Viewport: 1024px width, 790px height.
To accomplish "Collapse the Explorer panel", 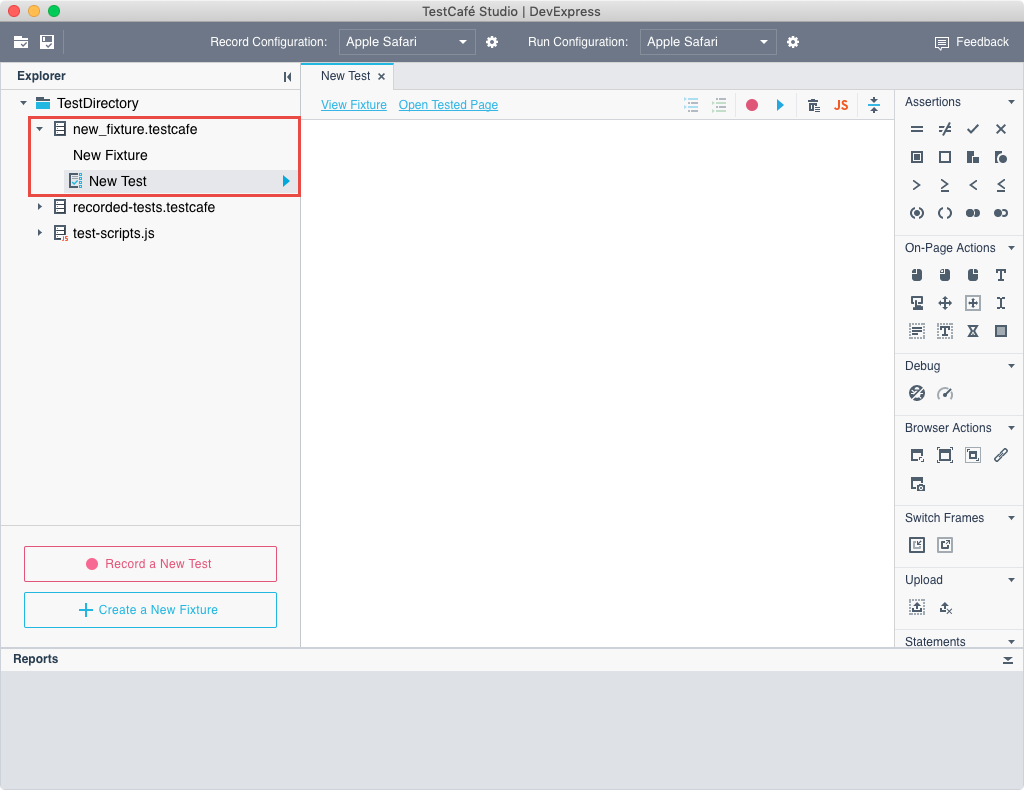I will pos(287,77).
